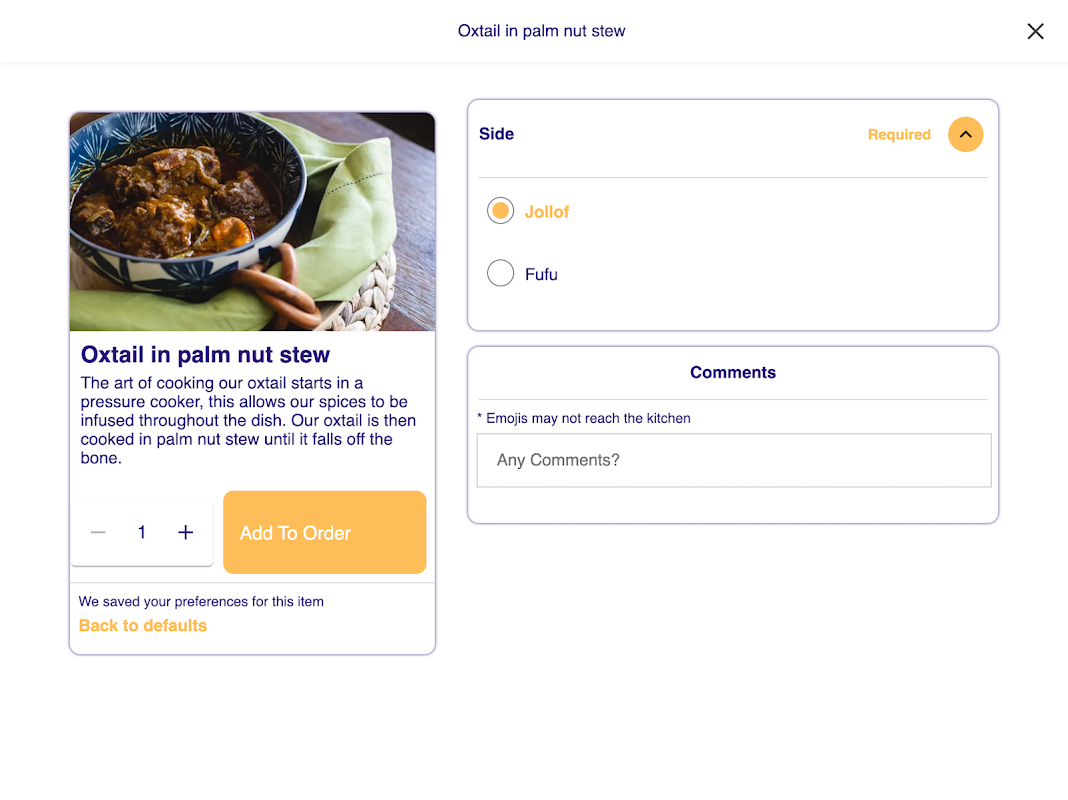The width and height of the screenshot is (1068, 800).
Task: Click the saved preferences notice text
Action: click(201, 602)
